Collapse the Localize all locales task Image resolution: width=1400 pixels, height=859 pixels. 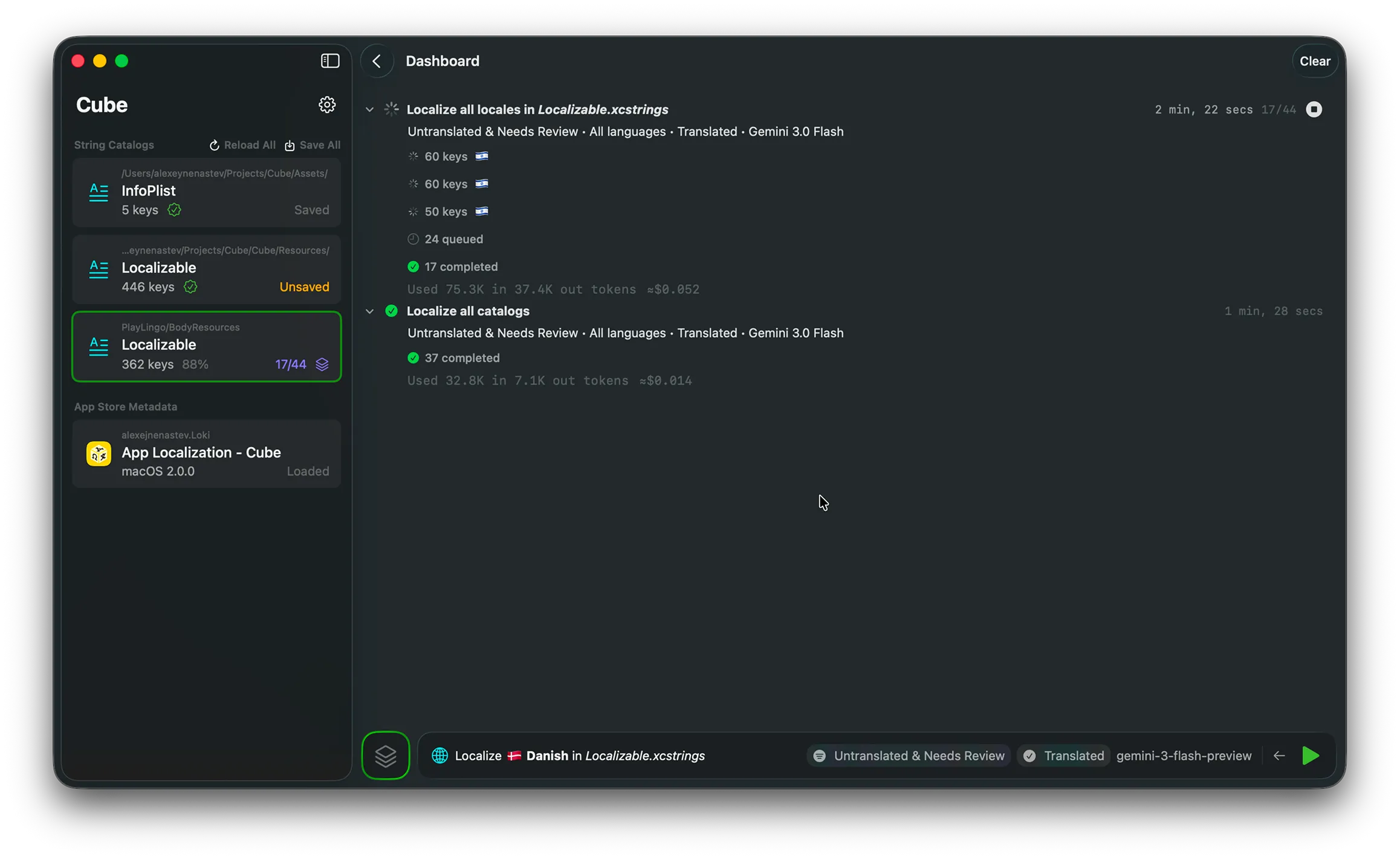[x=369, y=109]
